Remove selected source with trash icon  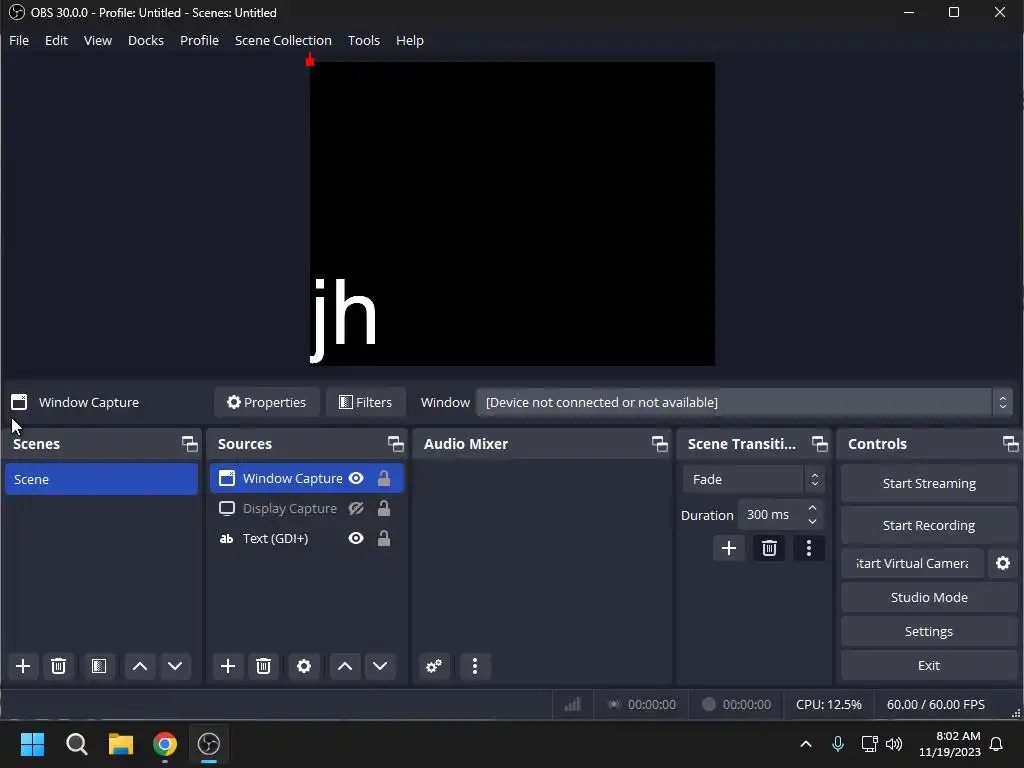point(263,666)
